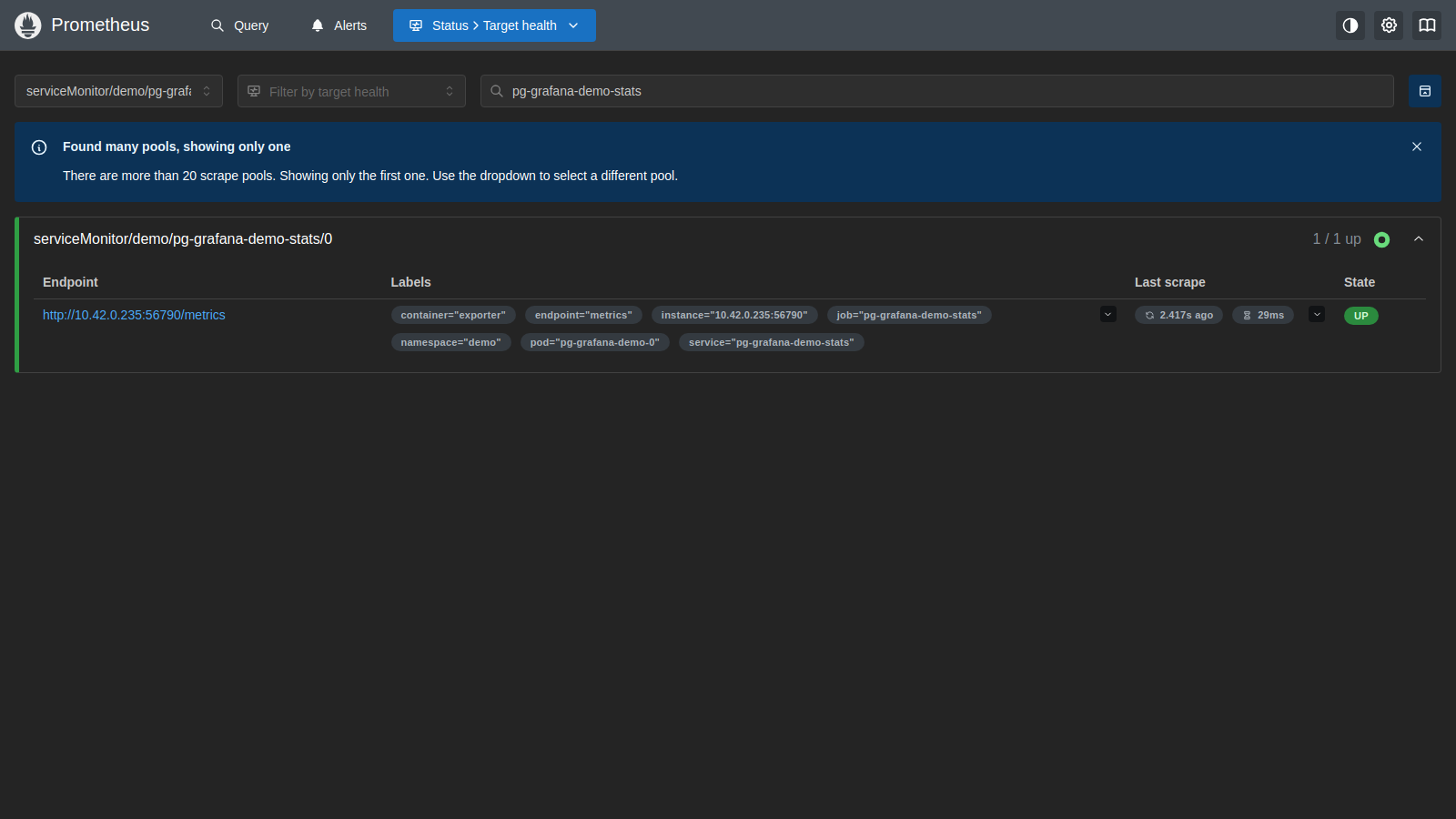The image size is (1456, 819).
Task: Open the http://10.42.0.235:56790/metrics endpoint link
Action: [134, 315]
